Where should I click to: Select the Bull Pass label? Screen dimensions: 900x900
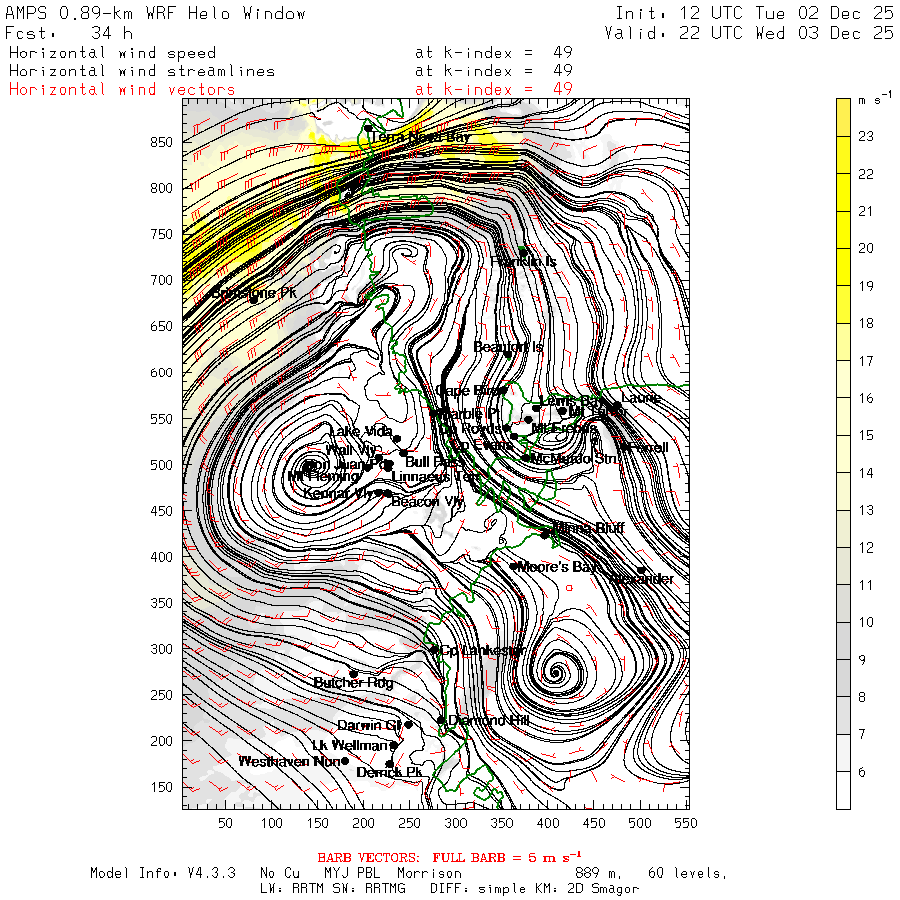pyautogui.click(x=433, y=462)
